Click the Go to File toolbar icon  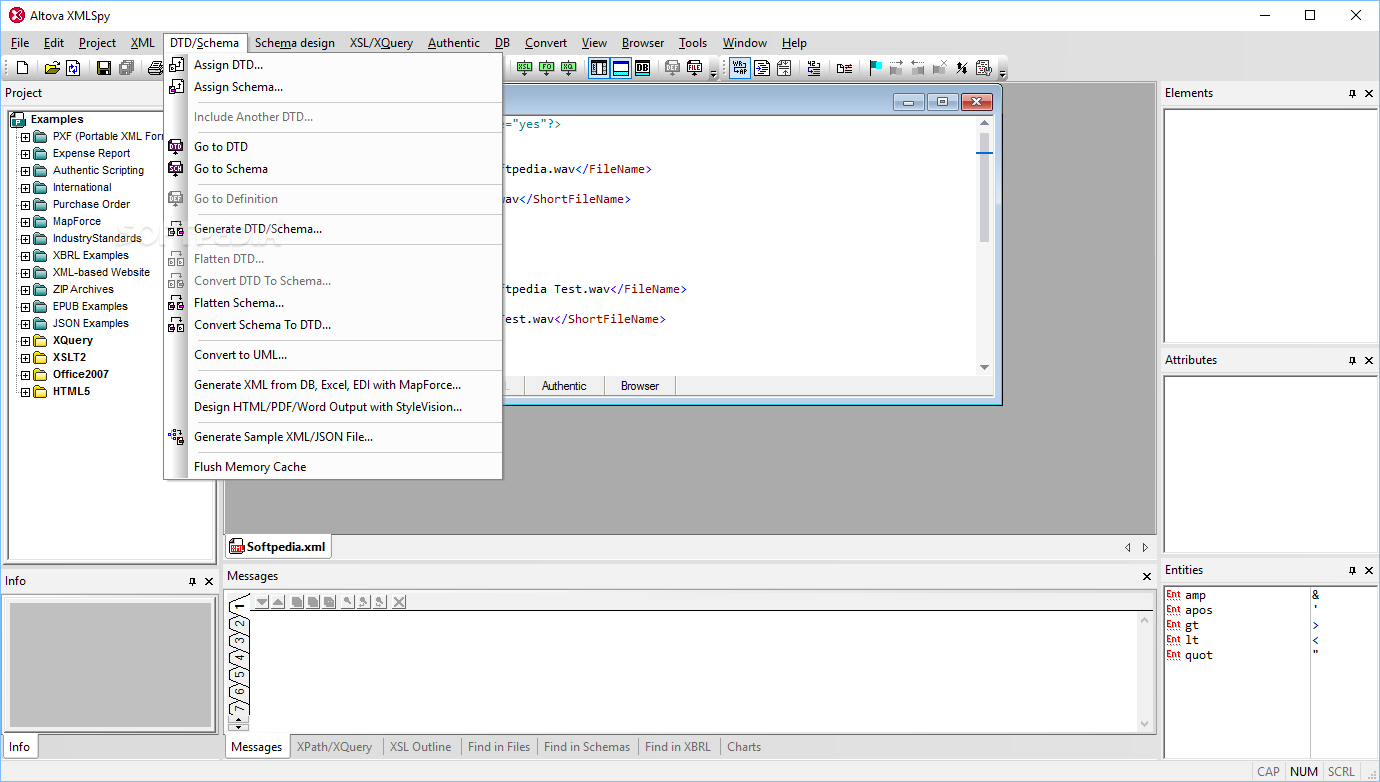point(695,68)
